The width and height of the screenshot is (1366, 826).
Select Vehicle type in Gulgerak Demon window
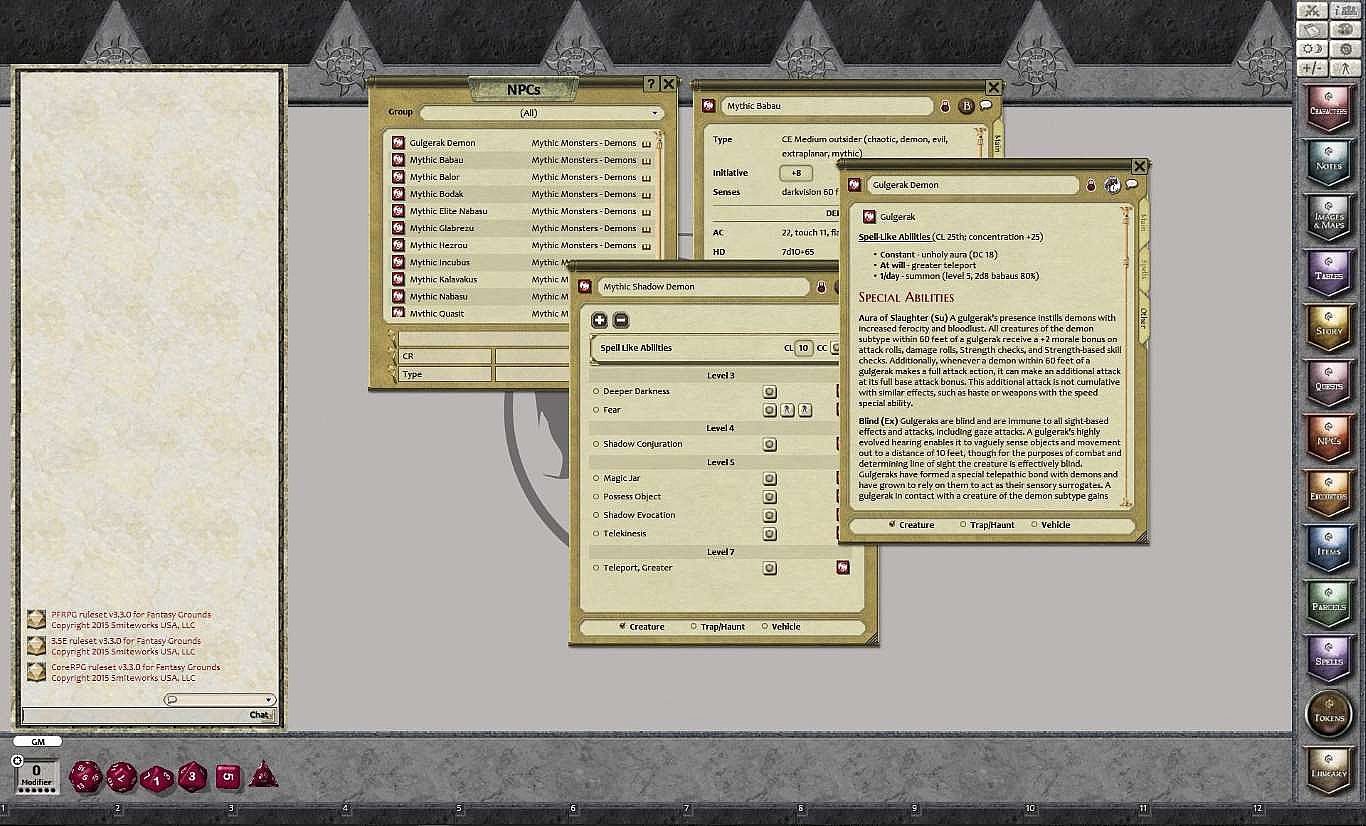click(x=1034, y=525)
